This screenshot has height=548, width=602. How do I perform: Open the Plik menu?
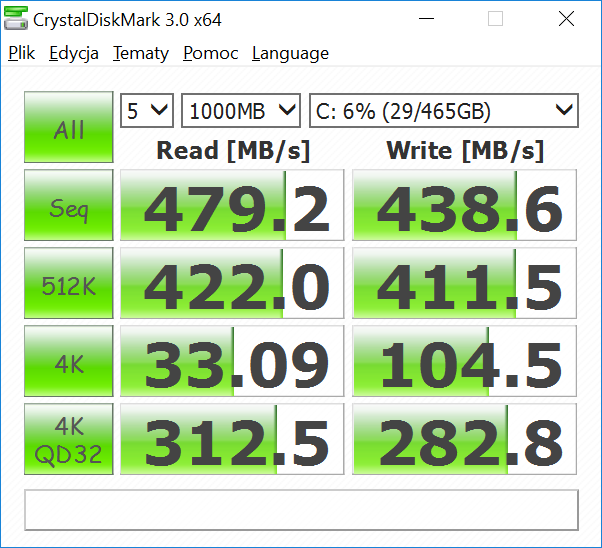click(22, 53)
